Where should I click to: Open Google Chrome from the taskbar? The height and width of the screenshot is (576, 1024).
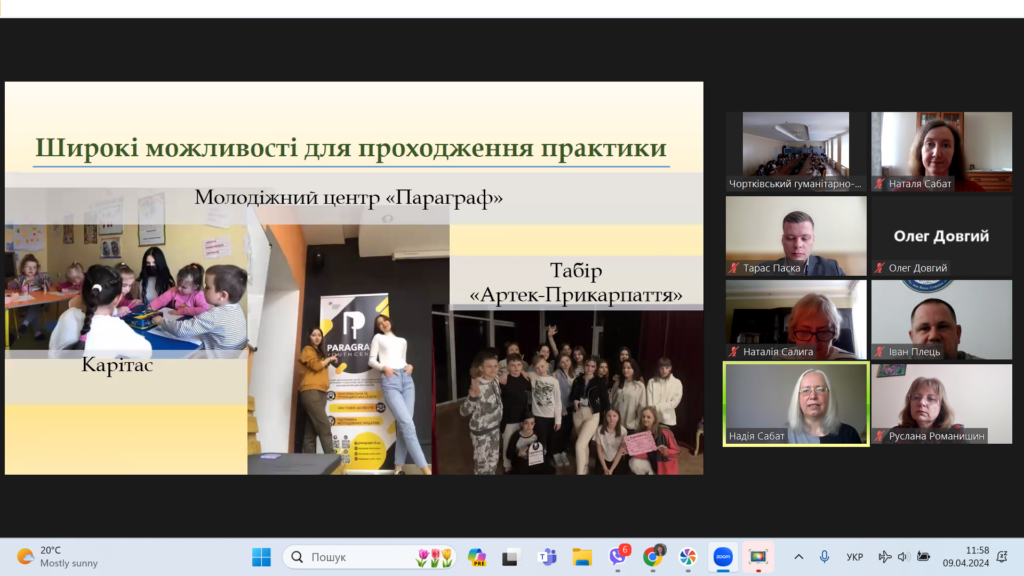pos(653,557)
